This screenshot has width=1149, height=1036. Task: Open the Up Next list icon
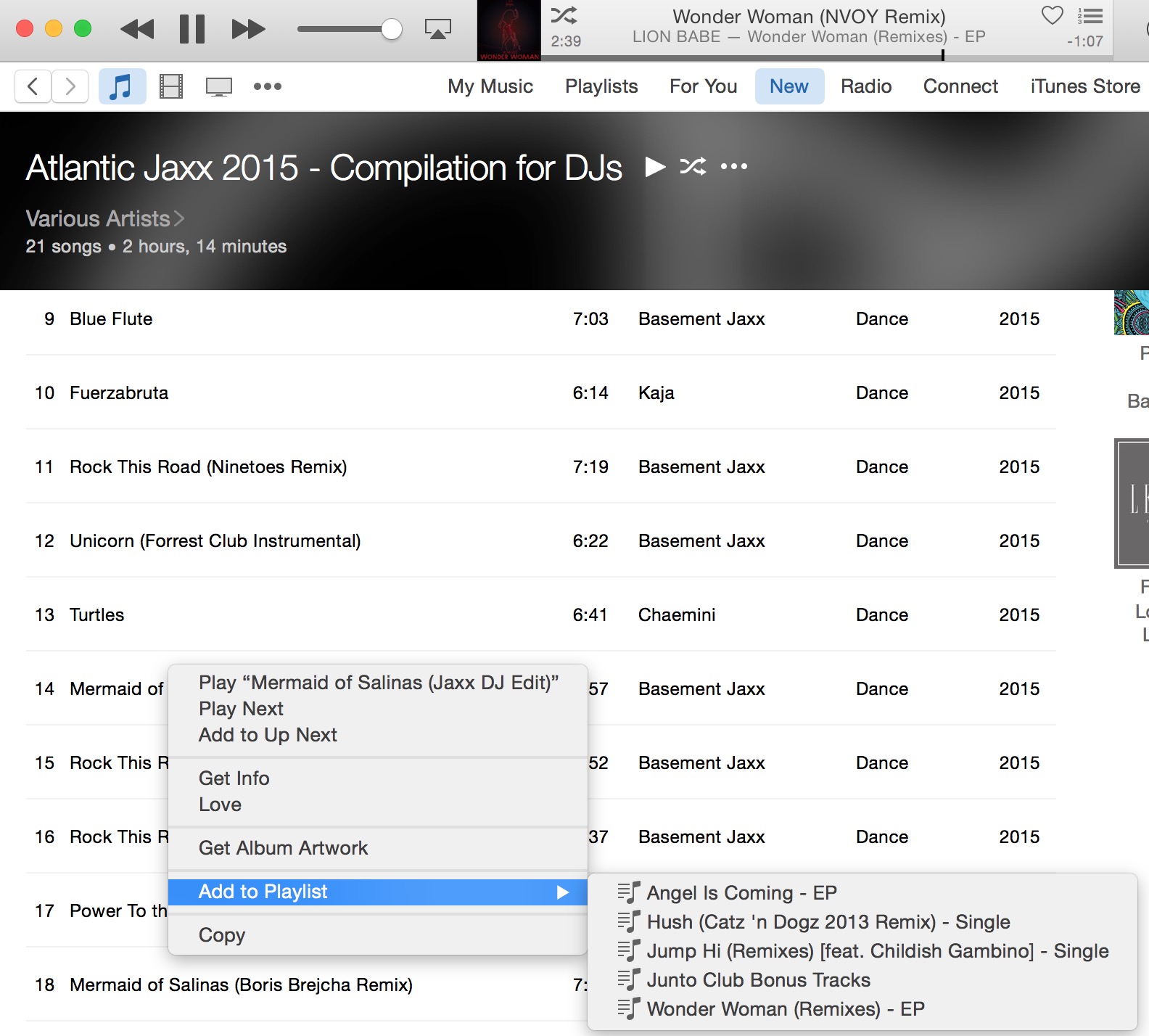point(1090,15)
